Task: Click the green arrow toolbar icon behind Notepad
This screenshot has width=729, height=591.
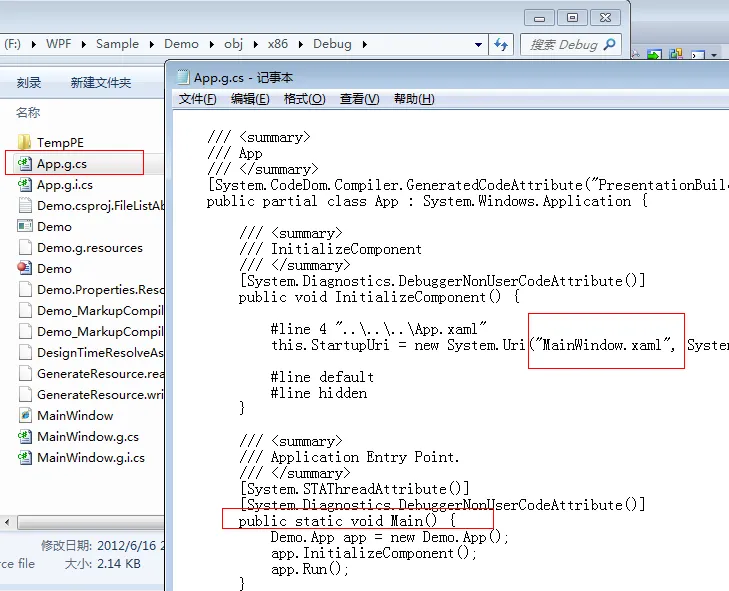Action: pyautogui.click(x=654, y=55)
